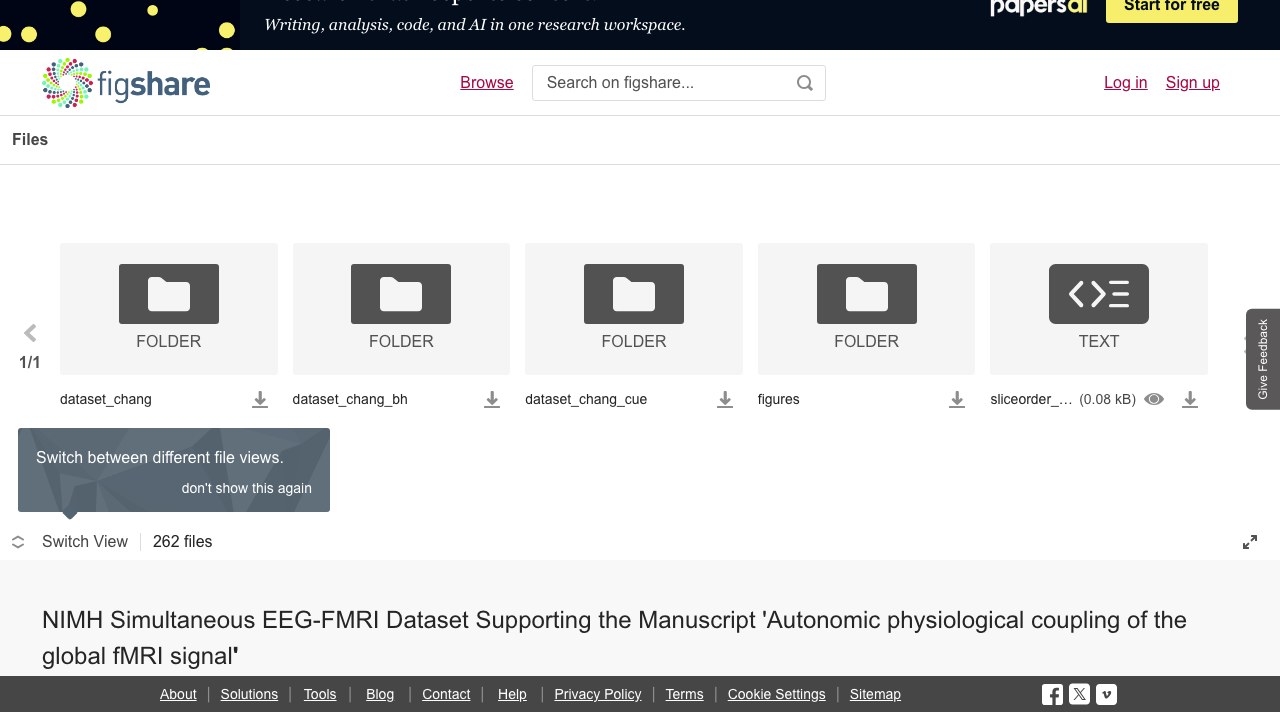Open the Help footer link
Viewport: 1280px width, 720px height.
(x=512, y=694)
